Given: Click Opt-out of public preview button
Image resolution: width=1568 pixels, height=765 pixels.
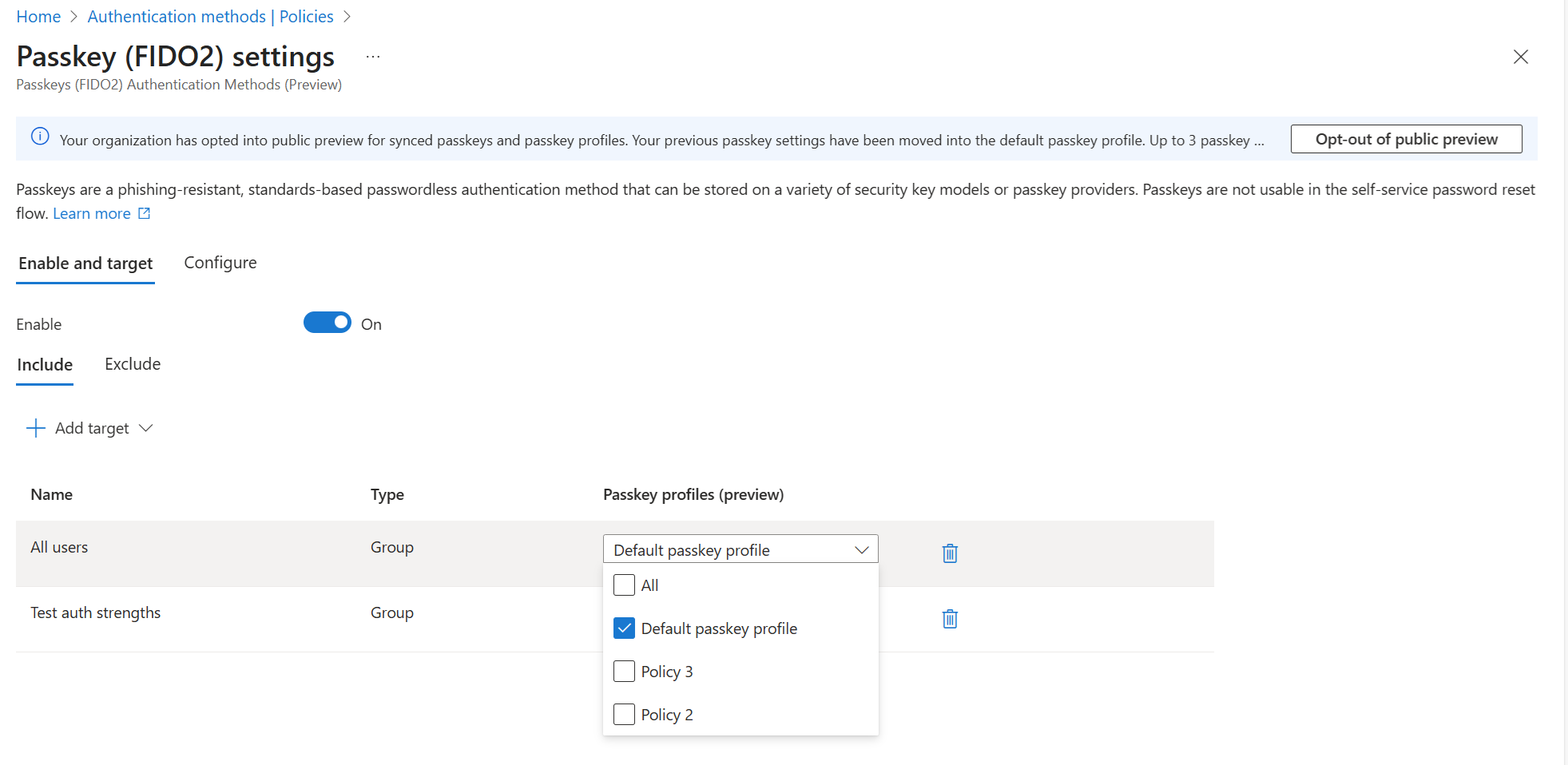Looking at the screenshot, I should pos(1406,139).
